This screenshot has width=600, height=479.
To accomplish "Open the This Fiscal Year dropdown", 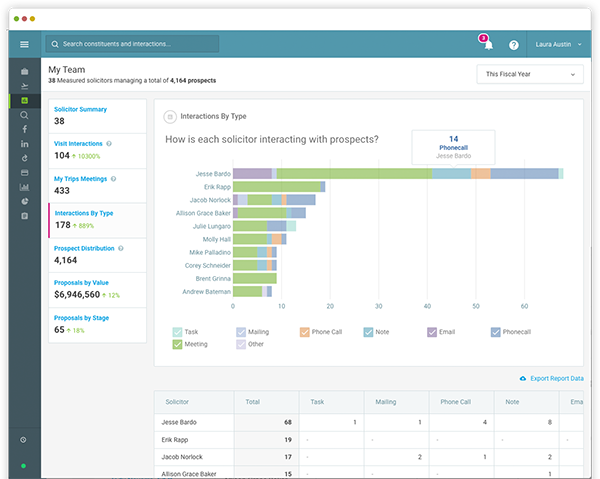I will click(530, 74).
